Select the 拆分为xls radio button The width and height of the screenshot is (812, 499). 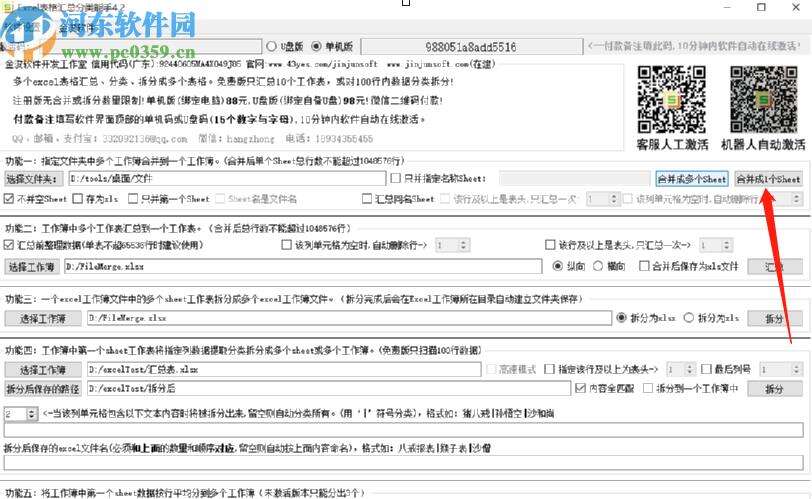(689, 318)
